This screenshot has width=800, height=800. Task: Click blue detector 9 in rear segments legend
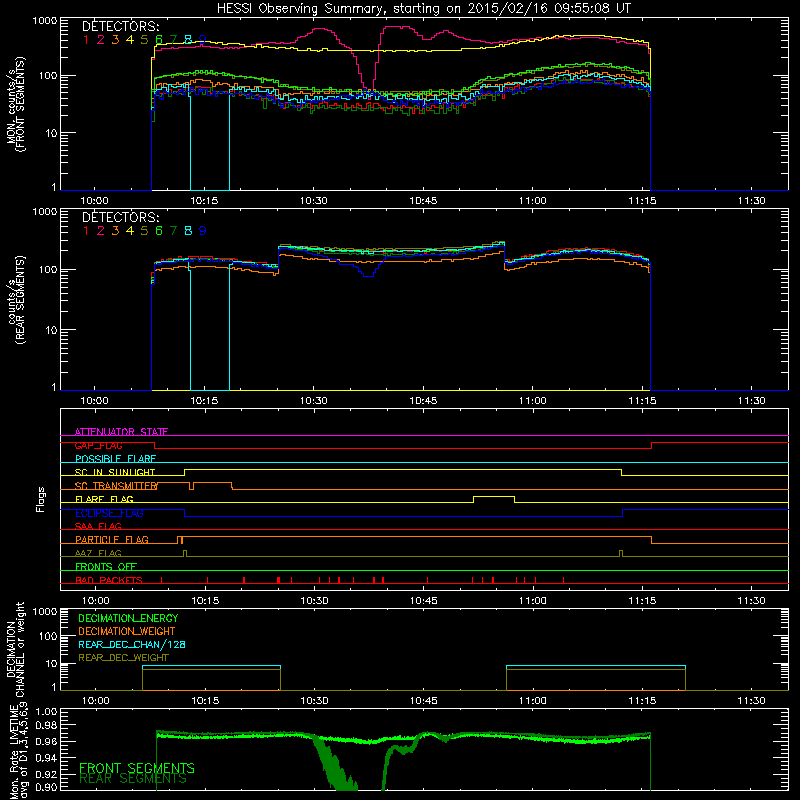(x=203, y=231)
